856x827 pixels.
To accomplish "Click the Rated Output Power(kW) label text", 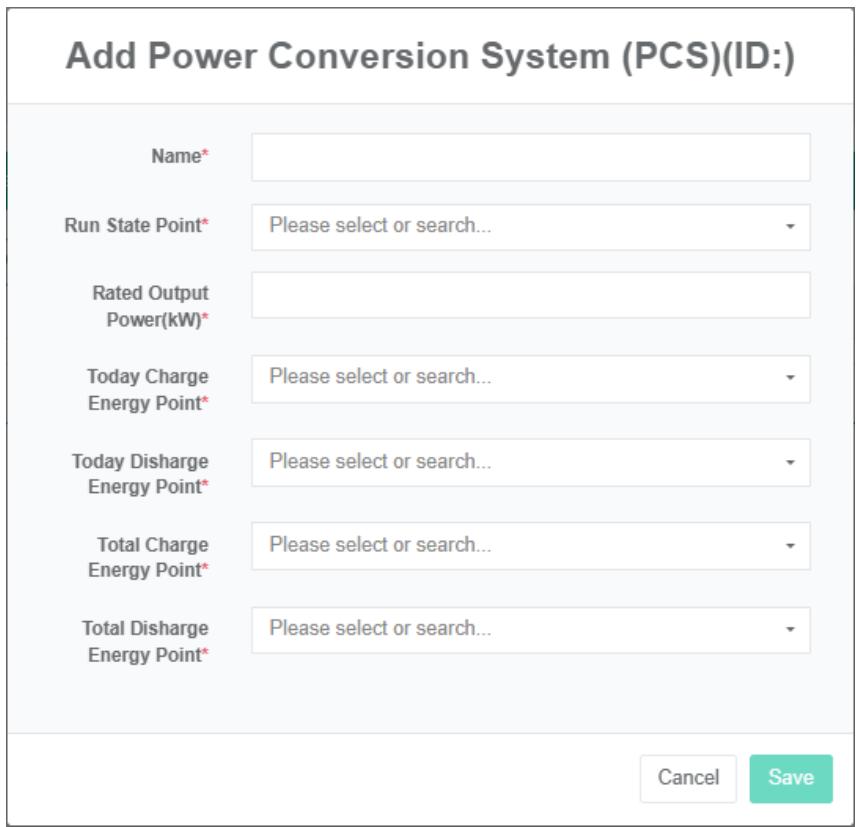I will [x=151, y=307].
